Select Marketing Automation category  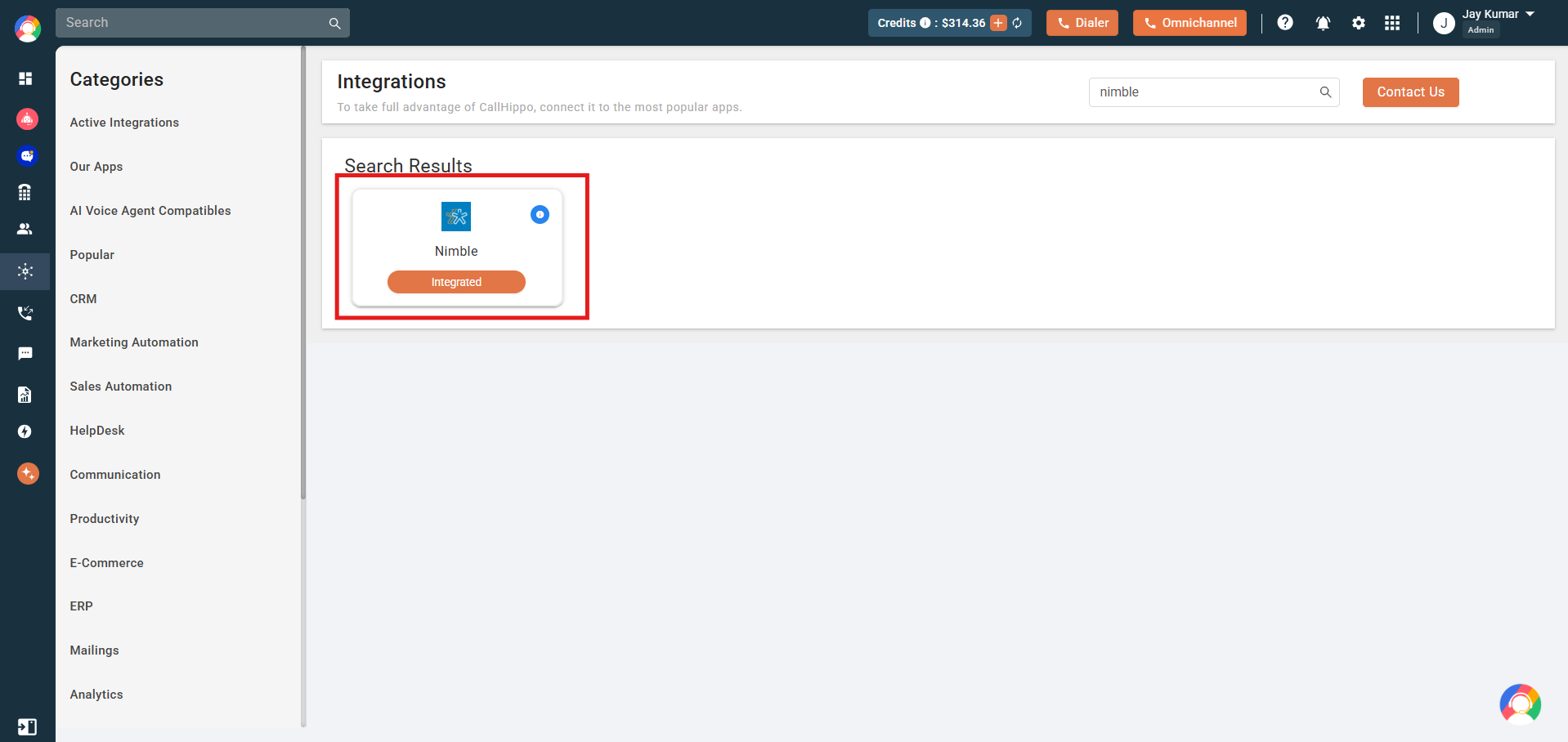coord(134,342)
